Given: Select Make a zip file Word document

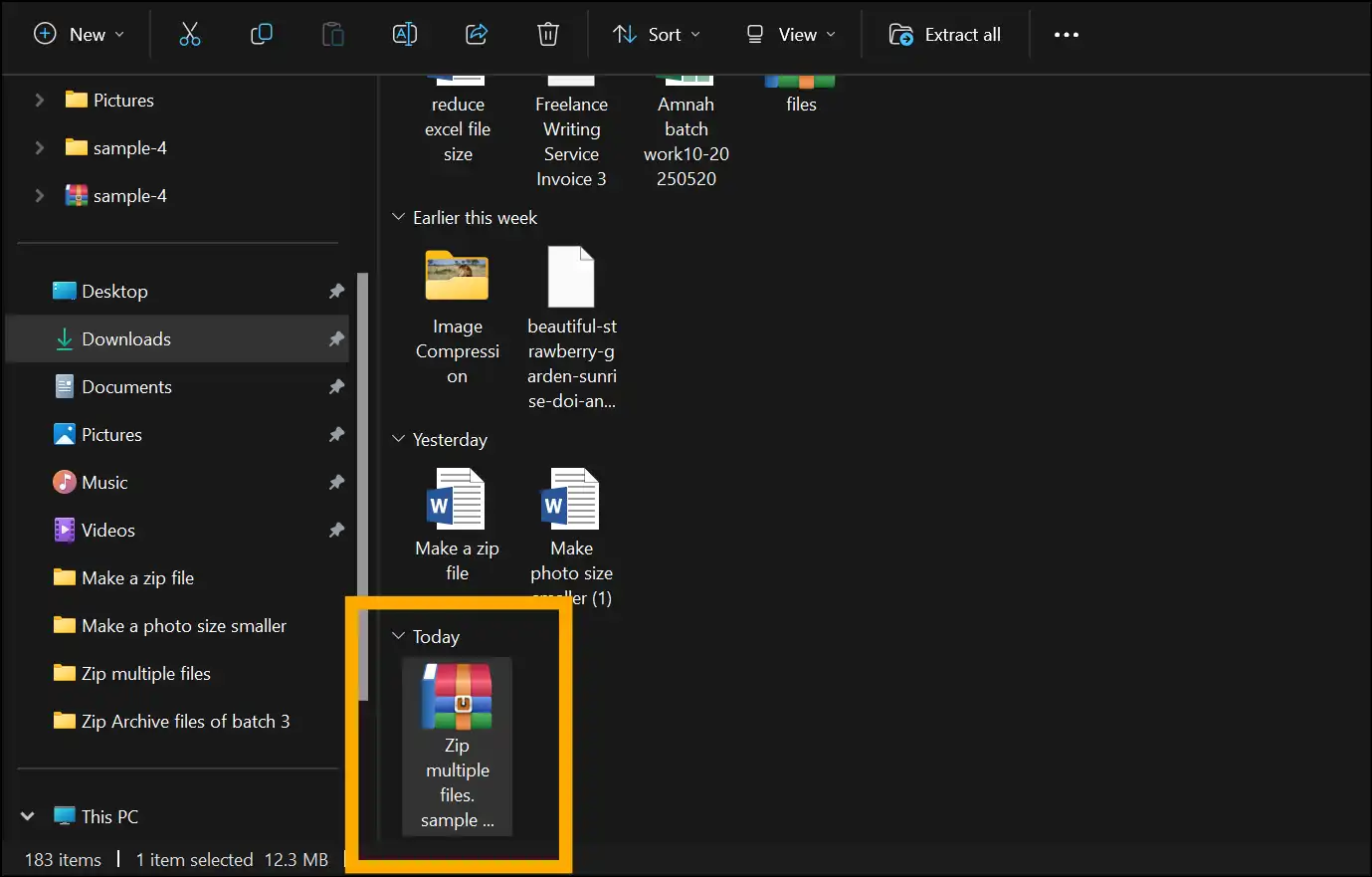Looking at the screenshot, I should point(458,526).
